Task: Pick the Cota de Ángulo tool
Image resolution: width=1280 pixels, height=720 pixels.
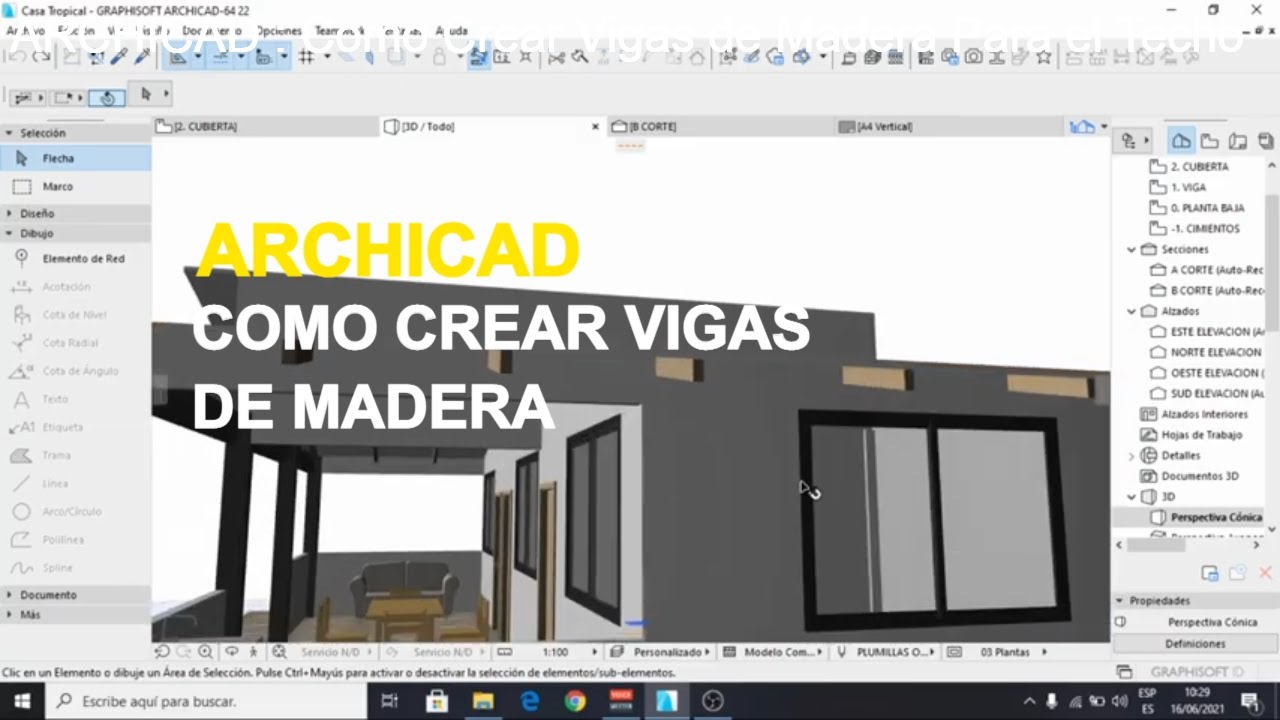Action: 75,371
